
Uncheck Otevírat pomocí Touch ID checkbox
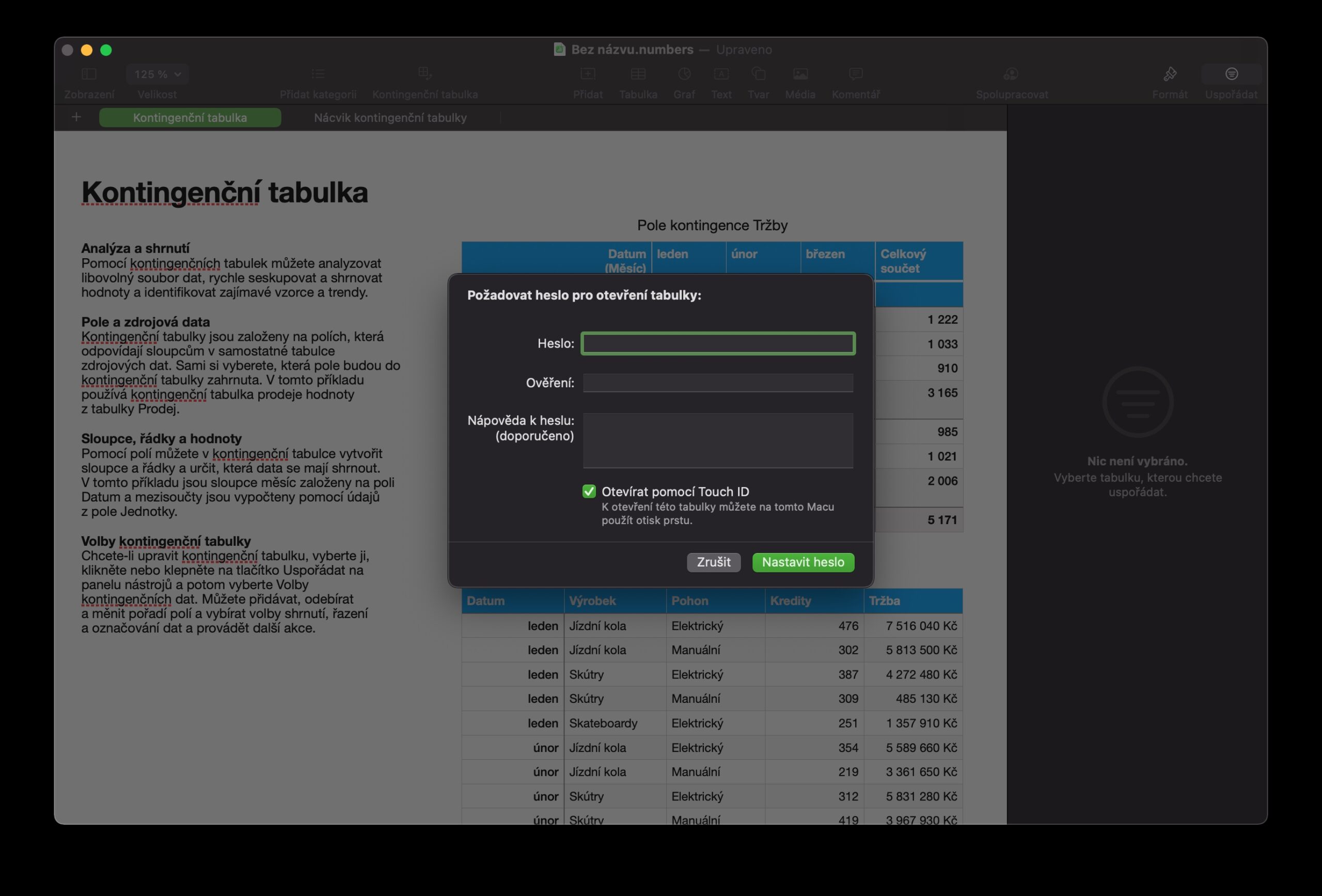tap(589, 492)
